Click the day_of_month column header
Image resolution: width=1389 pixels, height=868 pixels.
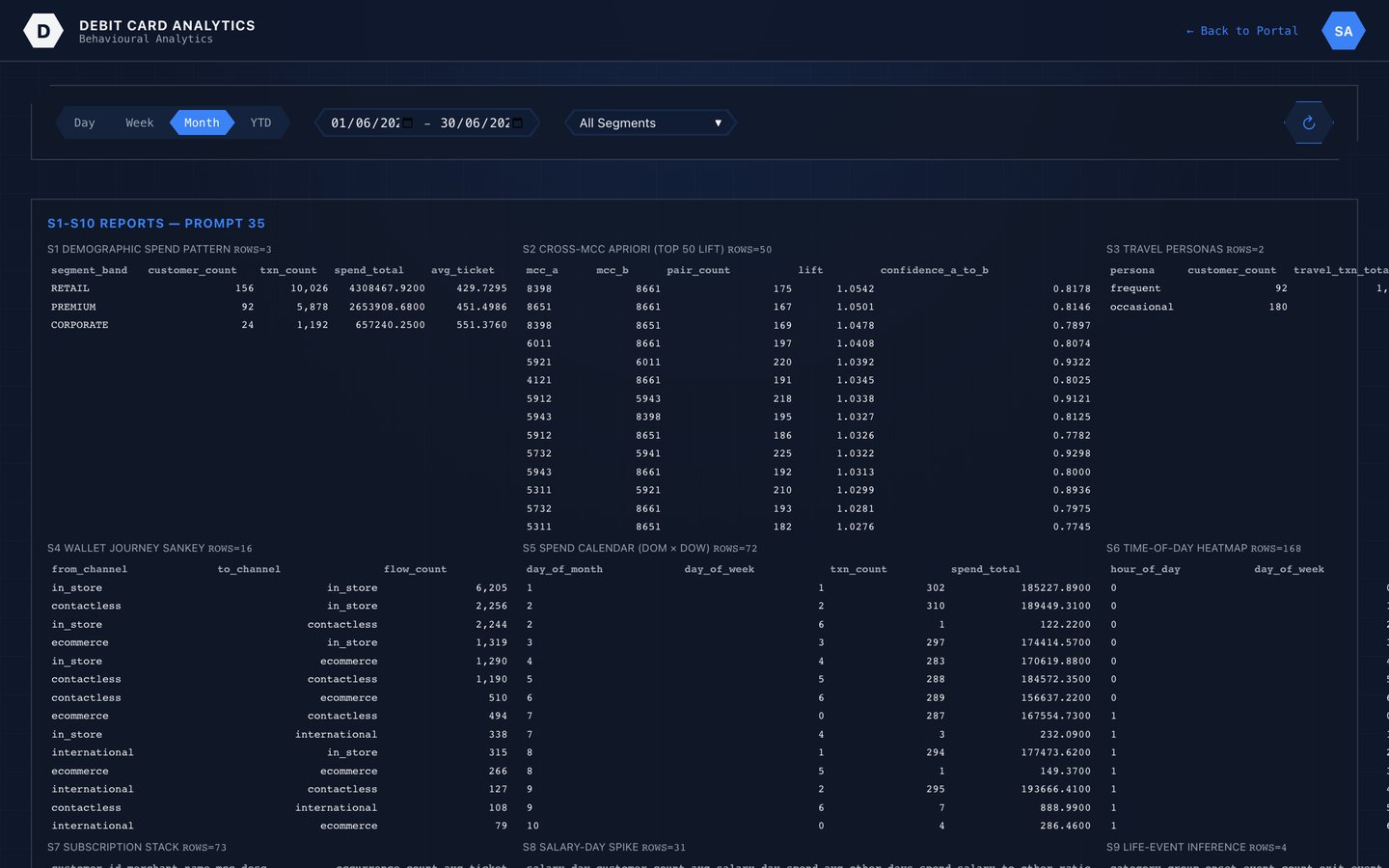564,569
